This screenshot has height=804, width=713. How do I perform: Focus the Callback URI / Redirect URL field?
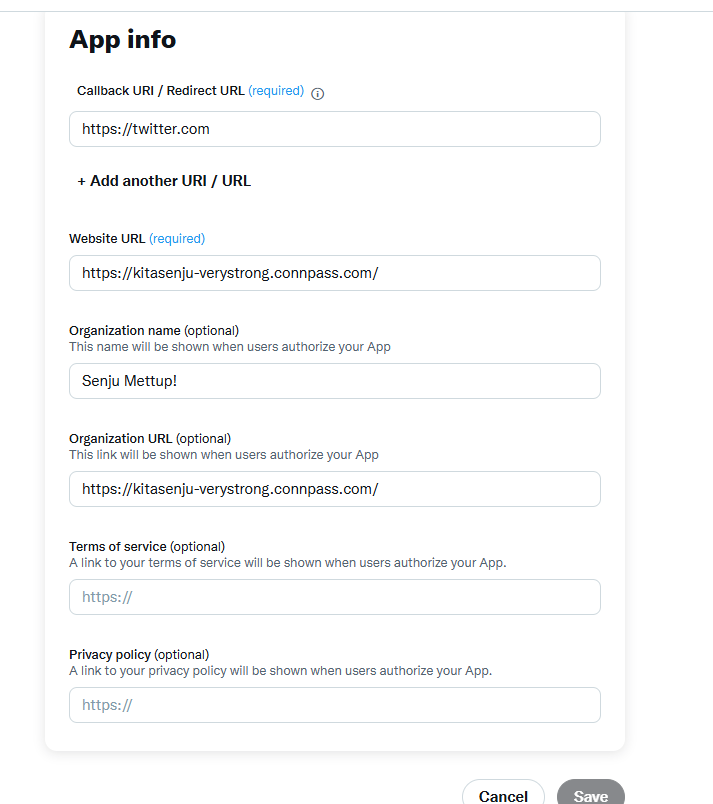point(334,129)
